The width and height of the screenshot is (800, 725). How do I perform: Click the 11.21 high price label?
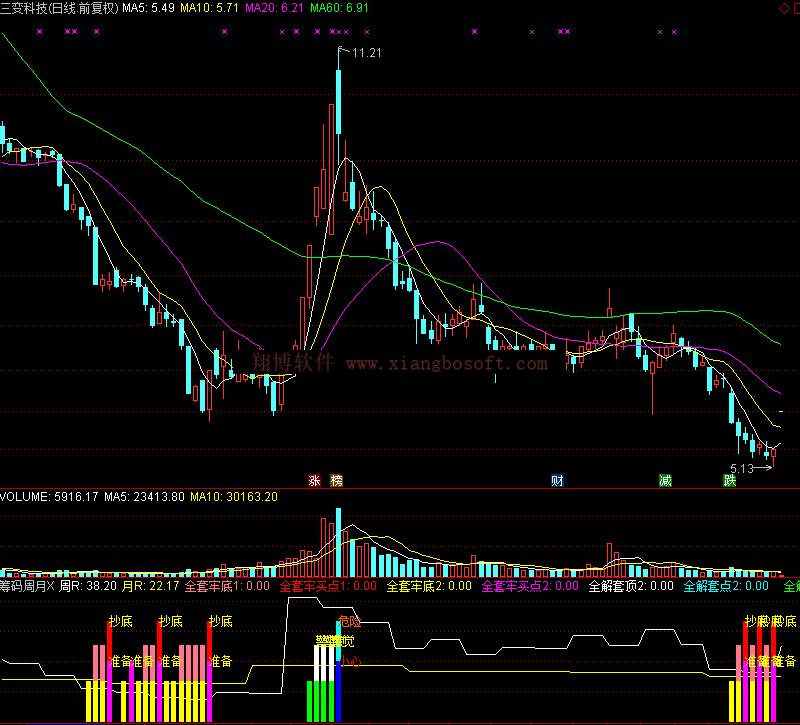point(367,53)
